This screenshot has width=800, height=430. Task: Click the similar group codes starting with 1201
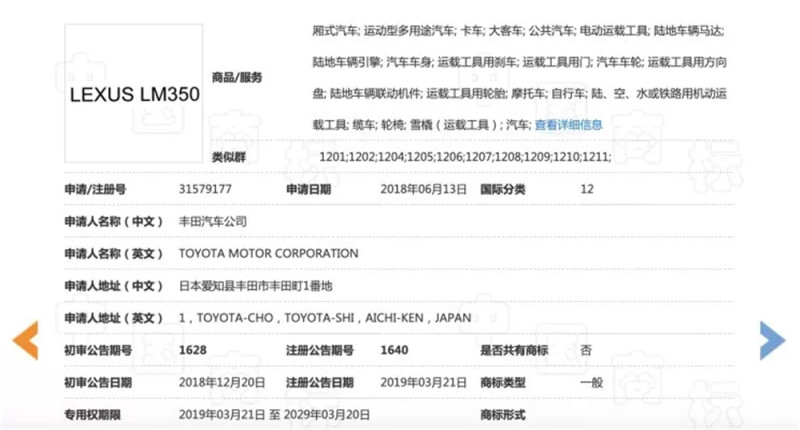465,157
